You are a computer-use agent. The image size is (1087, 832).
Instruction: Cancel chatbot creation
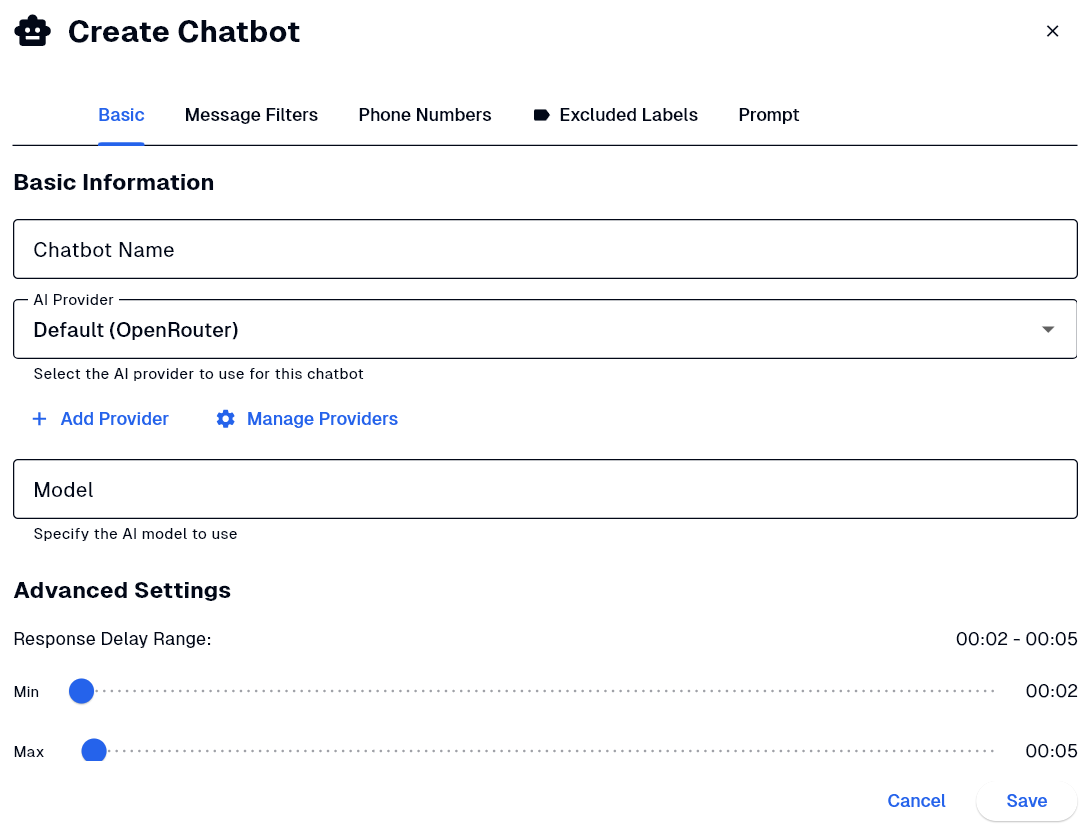tap(916, 801)
